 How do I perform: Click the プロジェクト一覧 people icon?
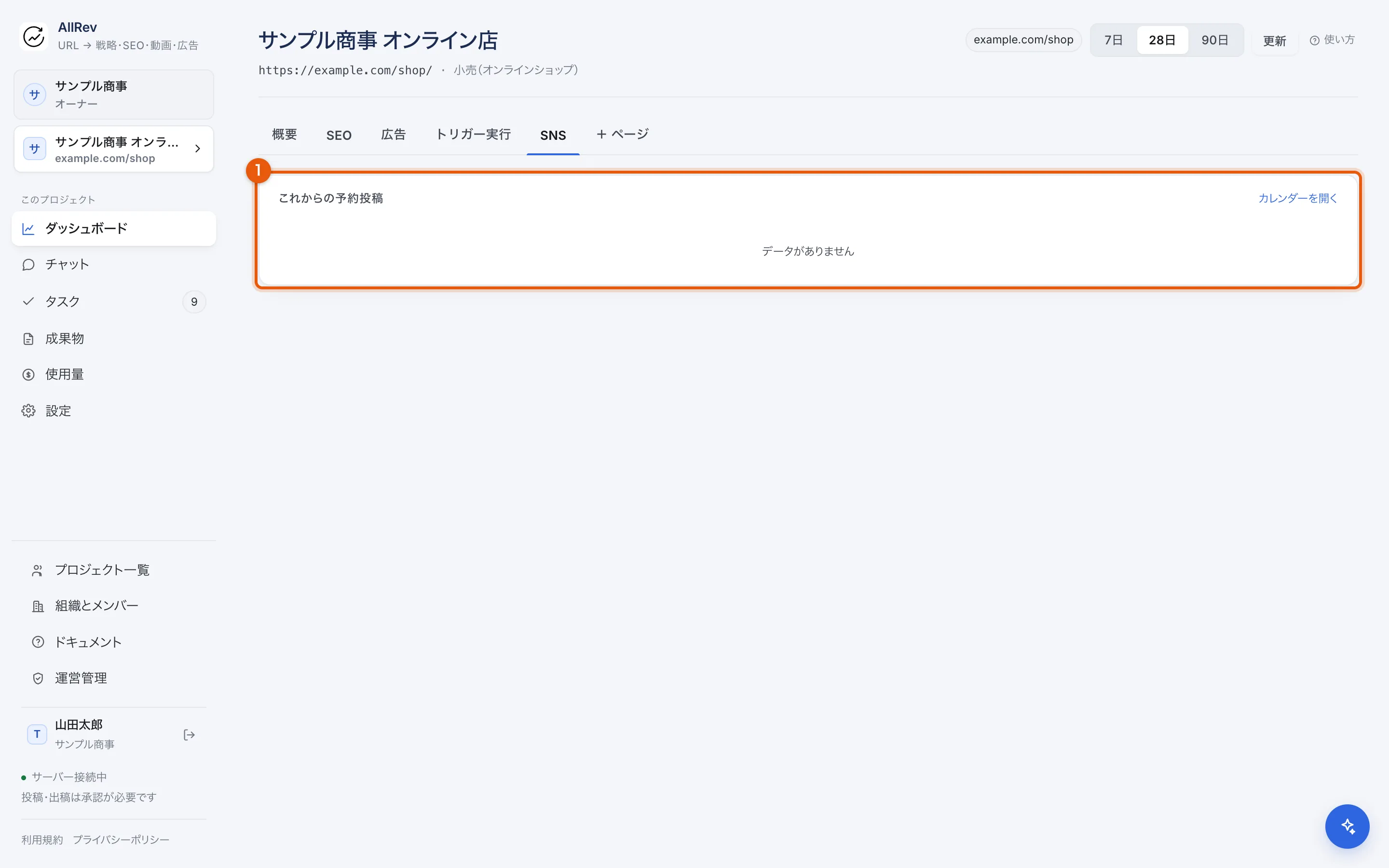point(38,570)
